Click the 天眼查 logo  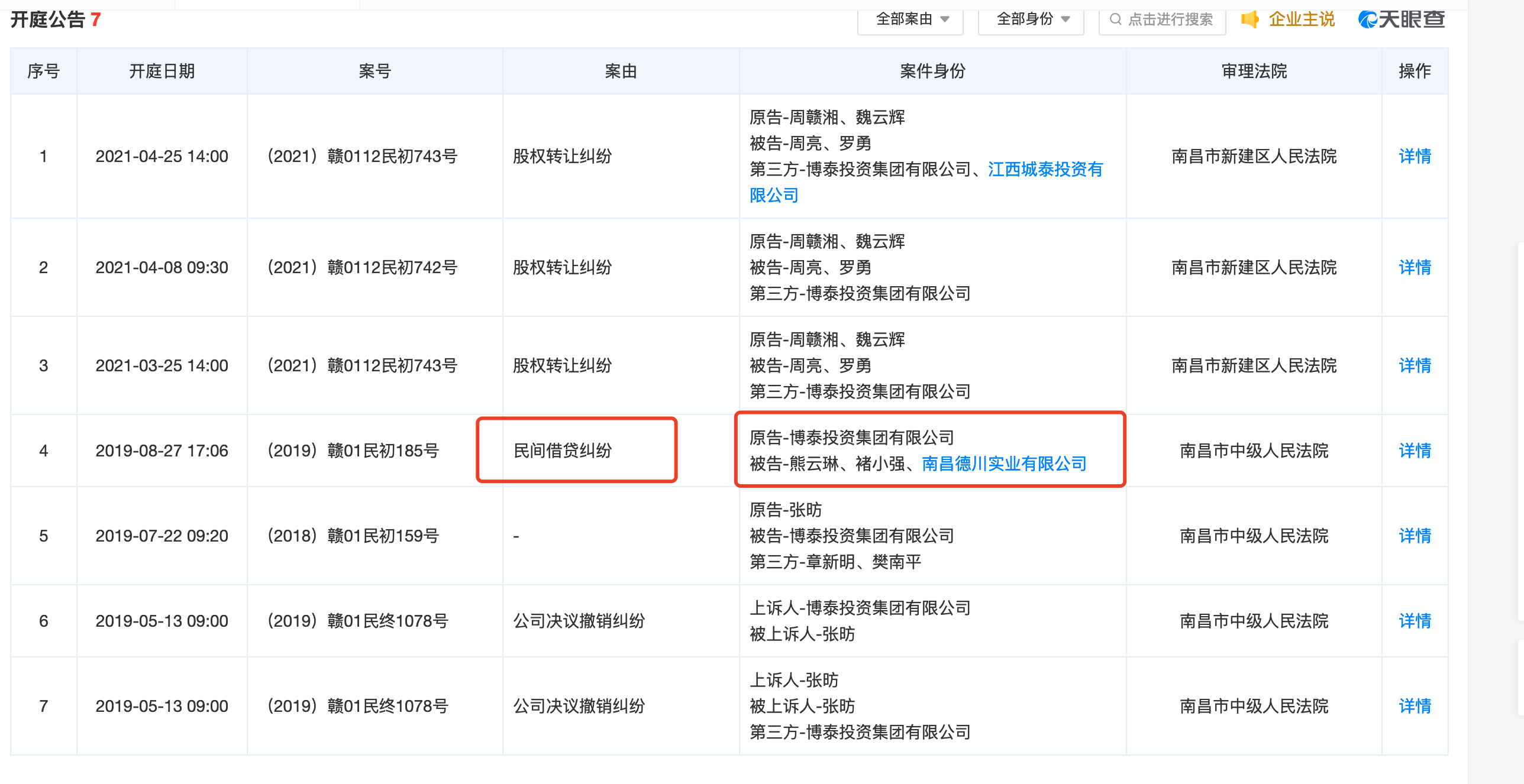tap(1401, 20)
